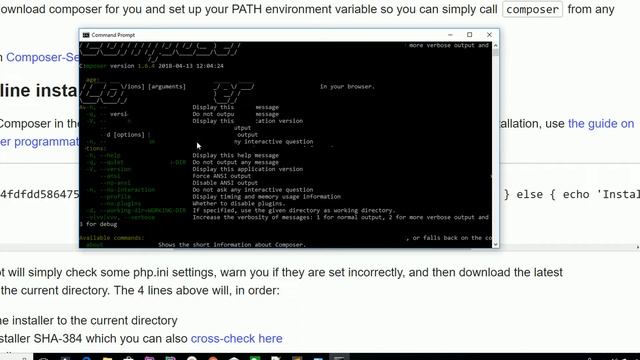Click 'Display this application version' line
Image resolution: width=640 pixels, height=360 pixels.
tap(247, 169)
